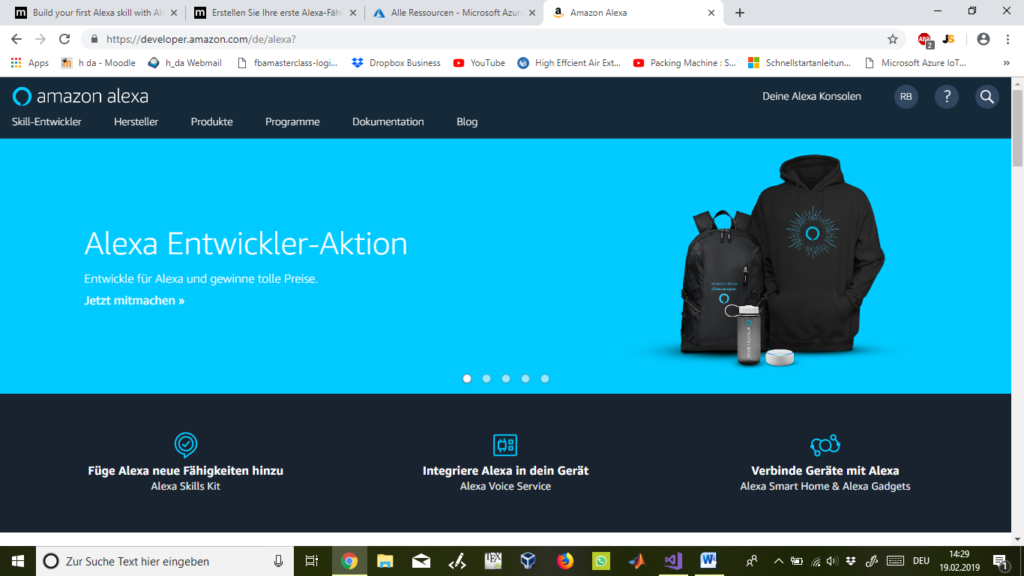
Task: Focus the browser address bar
Action: coord(493,39)
